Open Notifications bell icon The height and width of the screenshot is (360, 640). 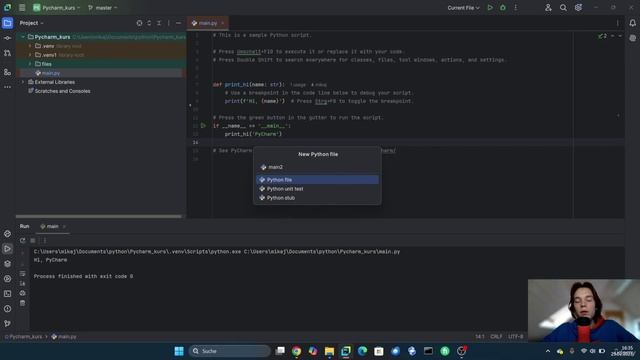(x=632, y=23)
